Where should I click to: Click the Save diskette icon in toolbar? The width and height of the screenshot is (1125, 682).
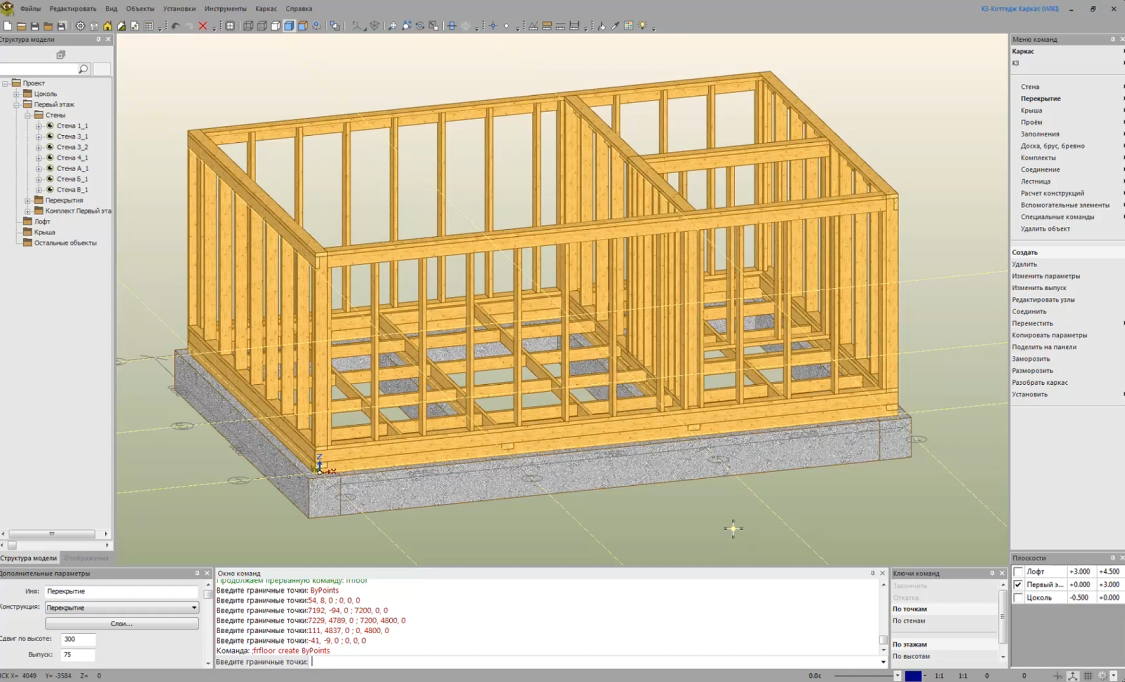pyautogui.click(x=34, y=26)
